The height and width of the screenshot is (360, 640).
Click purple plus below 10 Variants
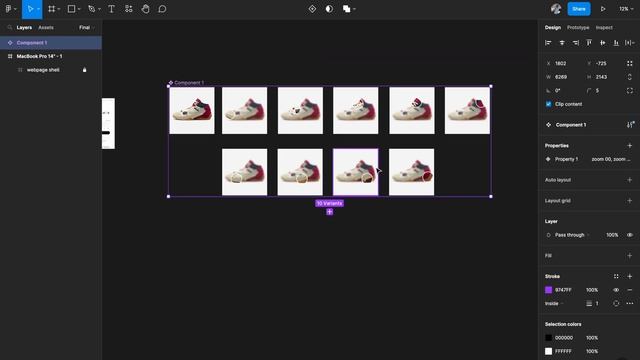pyautogui.click(x=329, y=212)
